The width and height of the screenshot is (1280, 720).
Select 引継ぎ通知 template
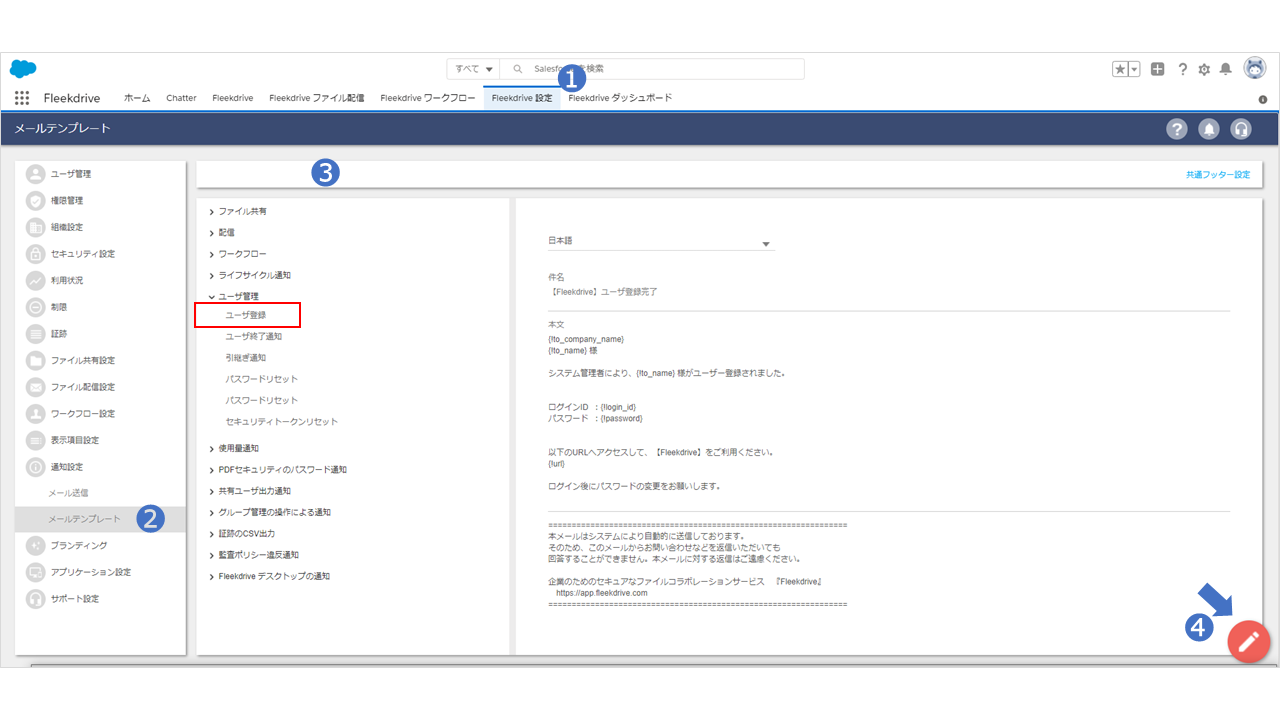[x=246, y=357]
